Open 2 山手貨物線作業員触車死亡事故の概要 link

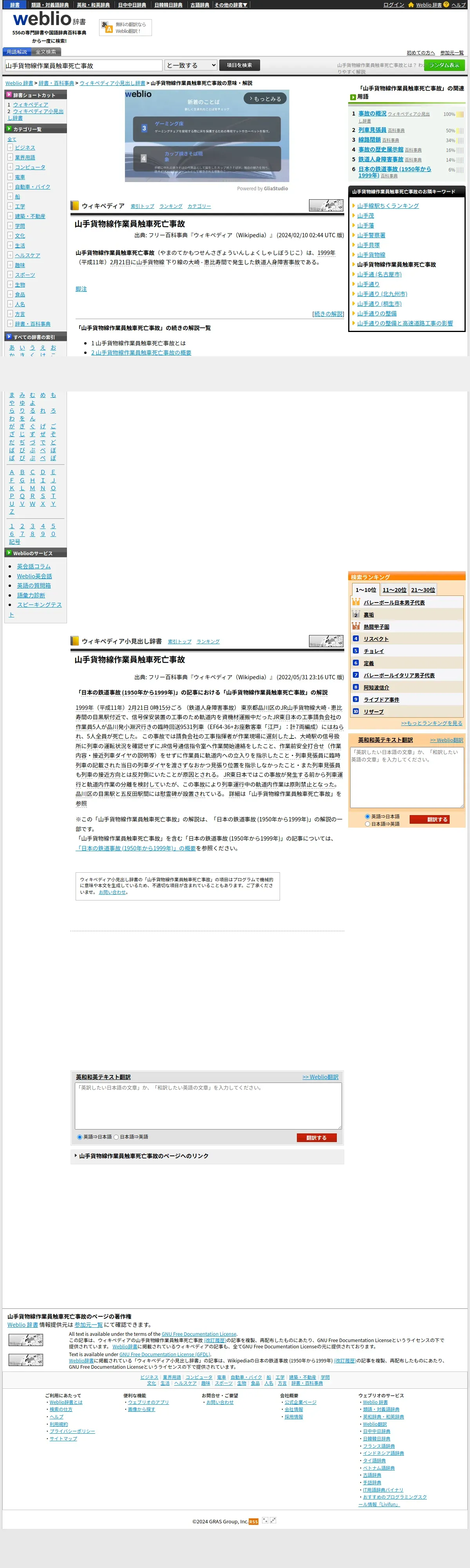click(141, 352)
